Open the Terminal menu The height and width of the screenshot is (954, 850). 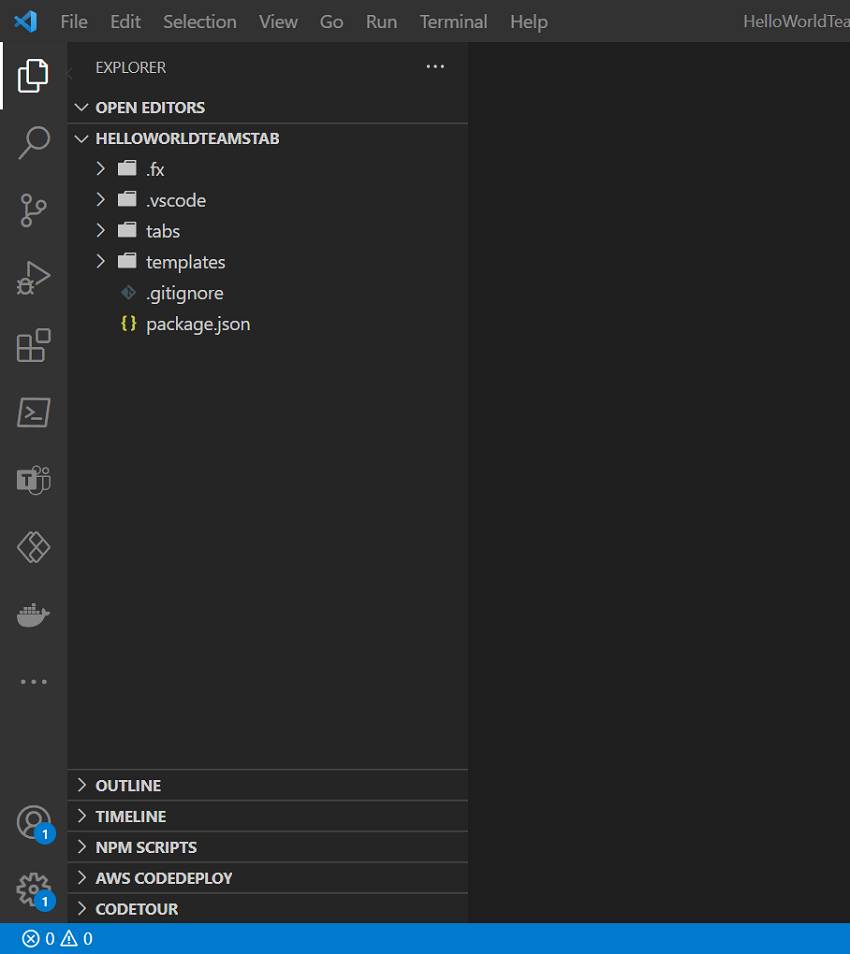click(x=453, y=21)
